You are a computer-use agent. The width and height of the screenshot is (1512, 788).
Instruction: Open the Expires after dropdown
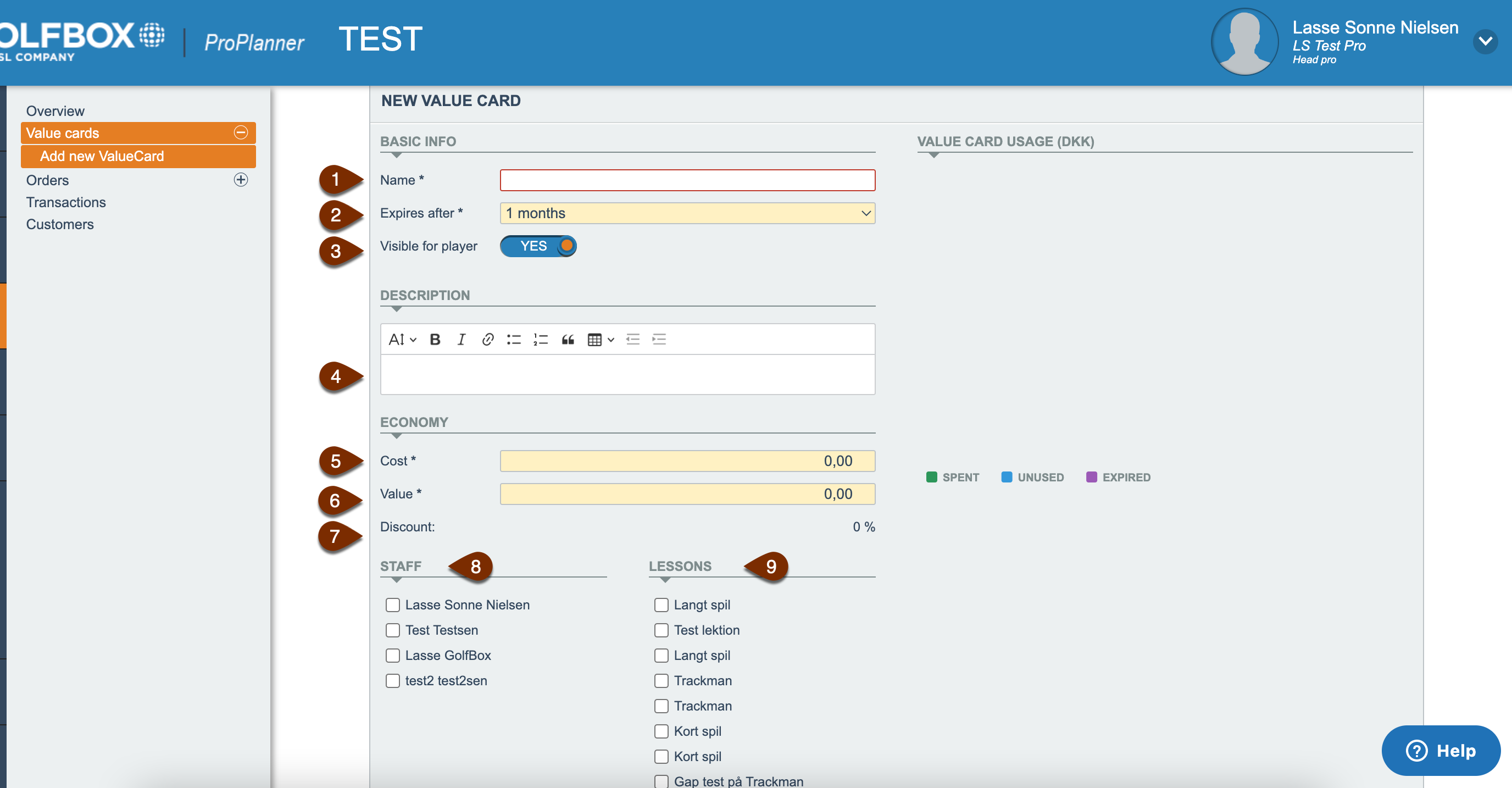(687, 213)
